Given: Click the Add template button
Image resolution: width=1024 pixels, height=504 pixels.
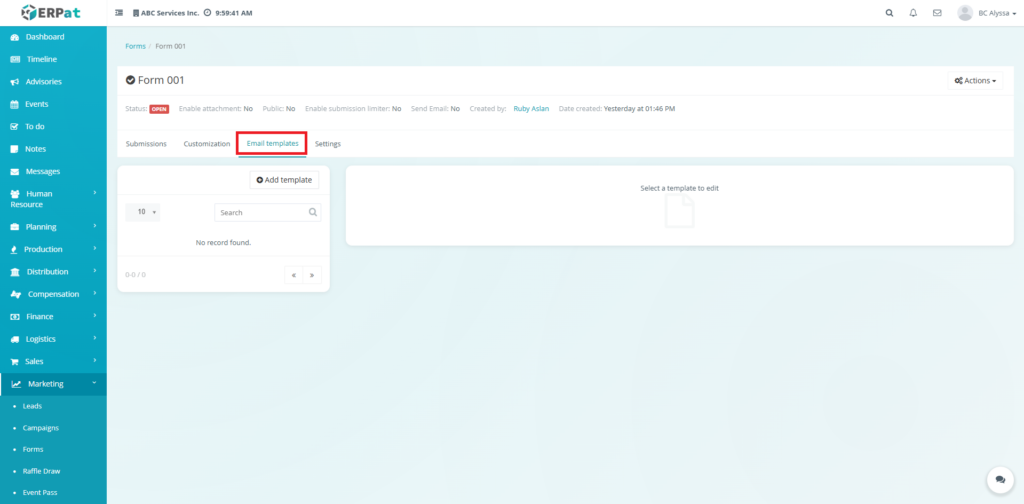Looking at the screenshot, I should coord(284,180).
